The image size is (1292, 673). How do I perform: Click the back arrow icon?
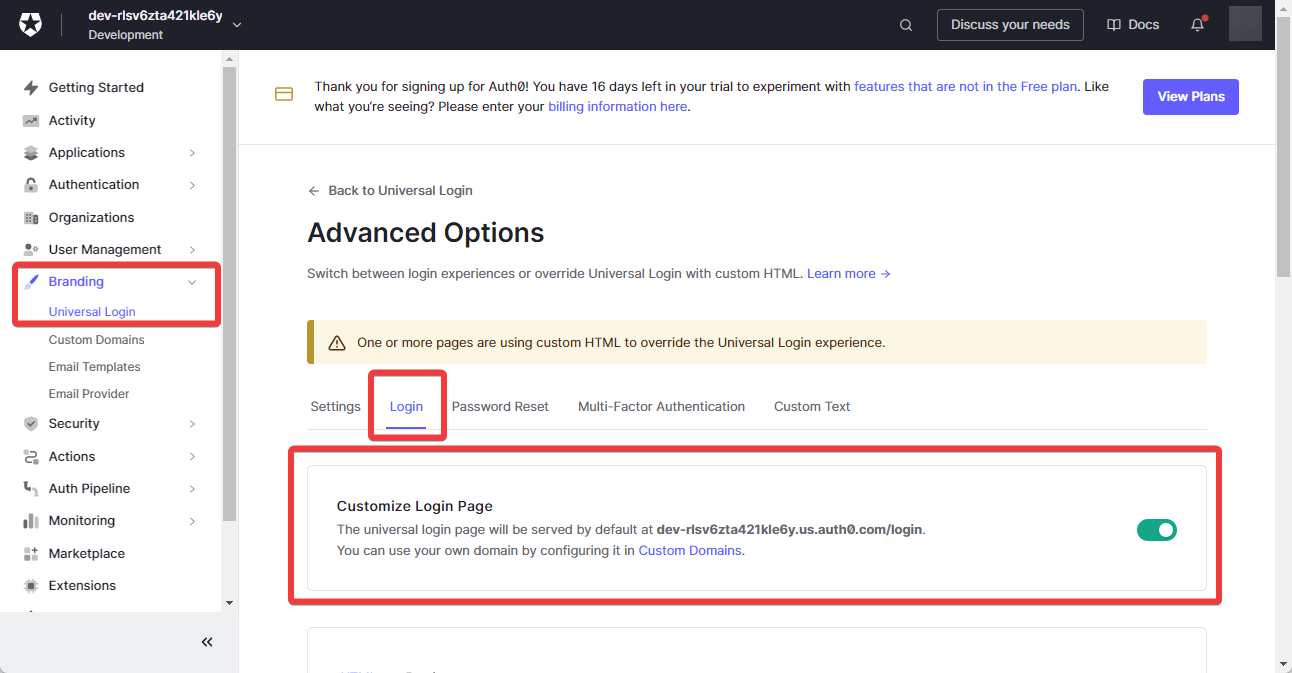pyautogui.click(x=314, y=191)
